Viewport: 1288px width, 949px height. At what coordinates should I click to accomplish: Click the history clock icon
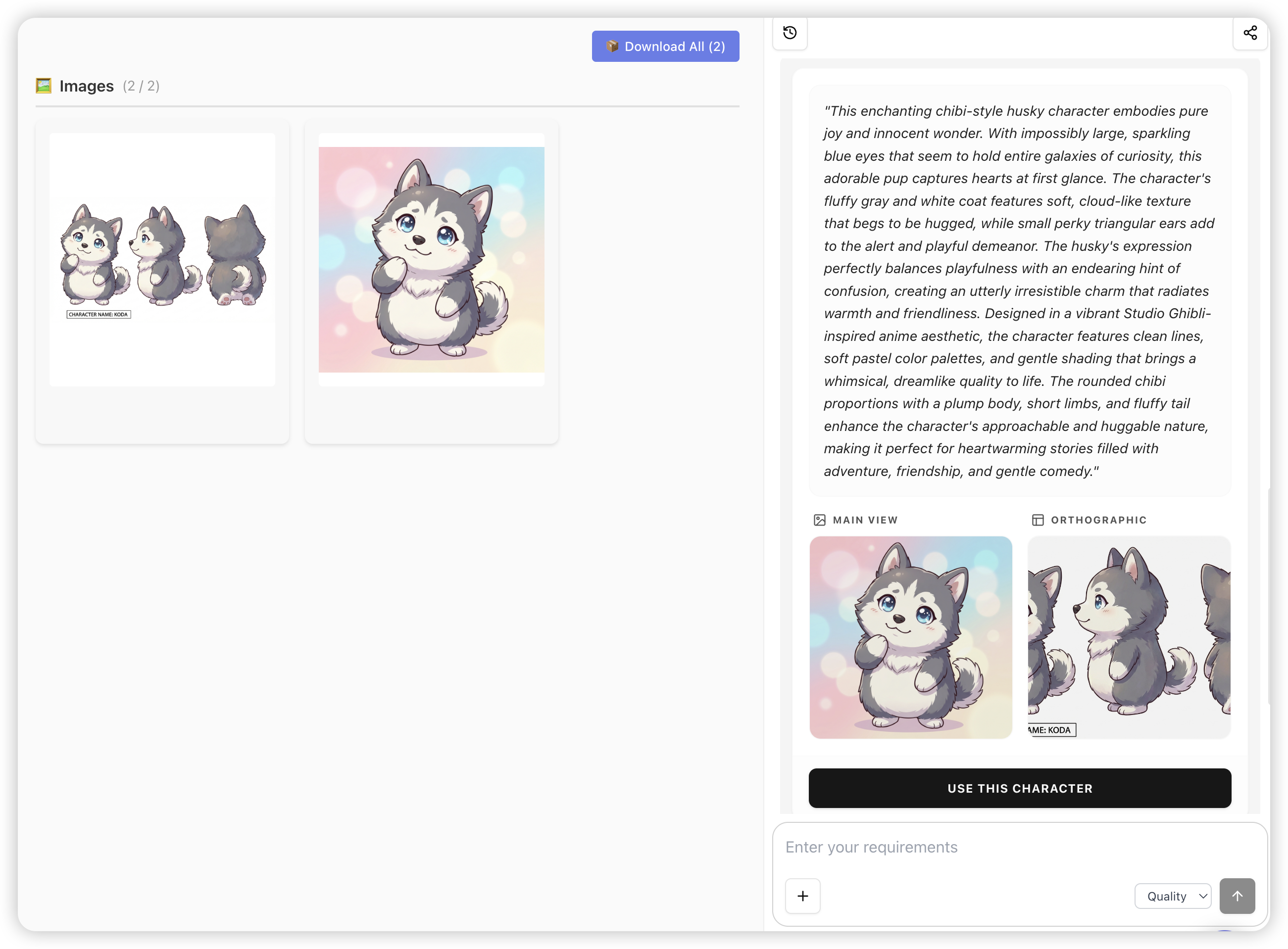pos(790,33)
